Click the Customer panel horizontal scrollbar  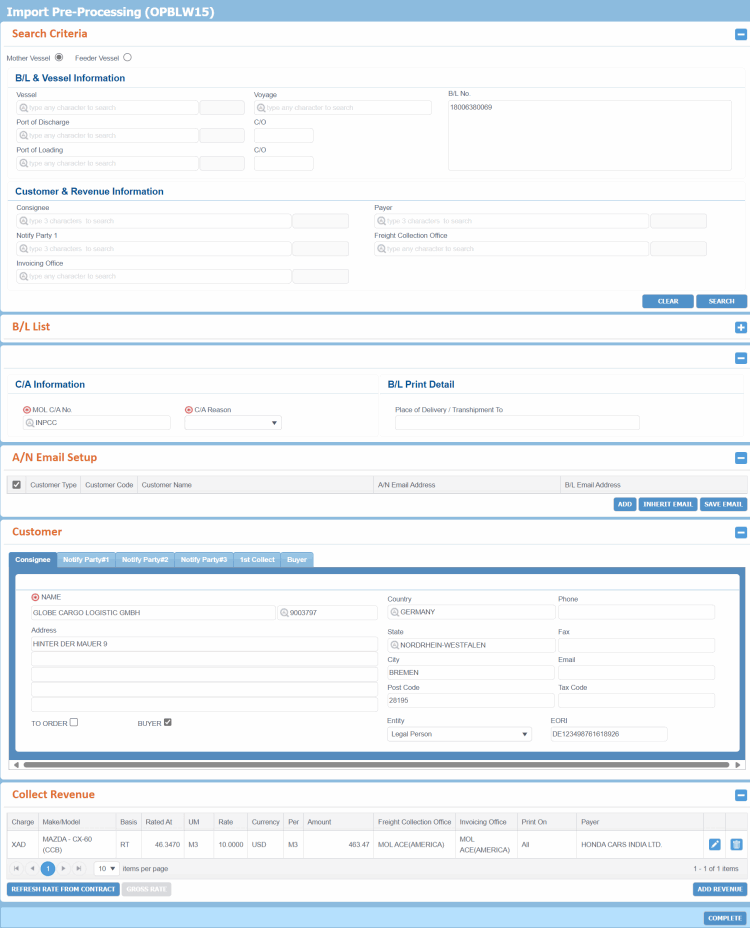click(x=376, y=765)
